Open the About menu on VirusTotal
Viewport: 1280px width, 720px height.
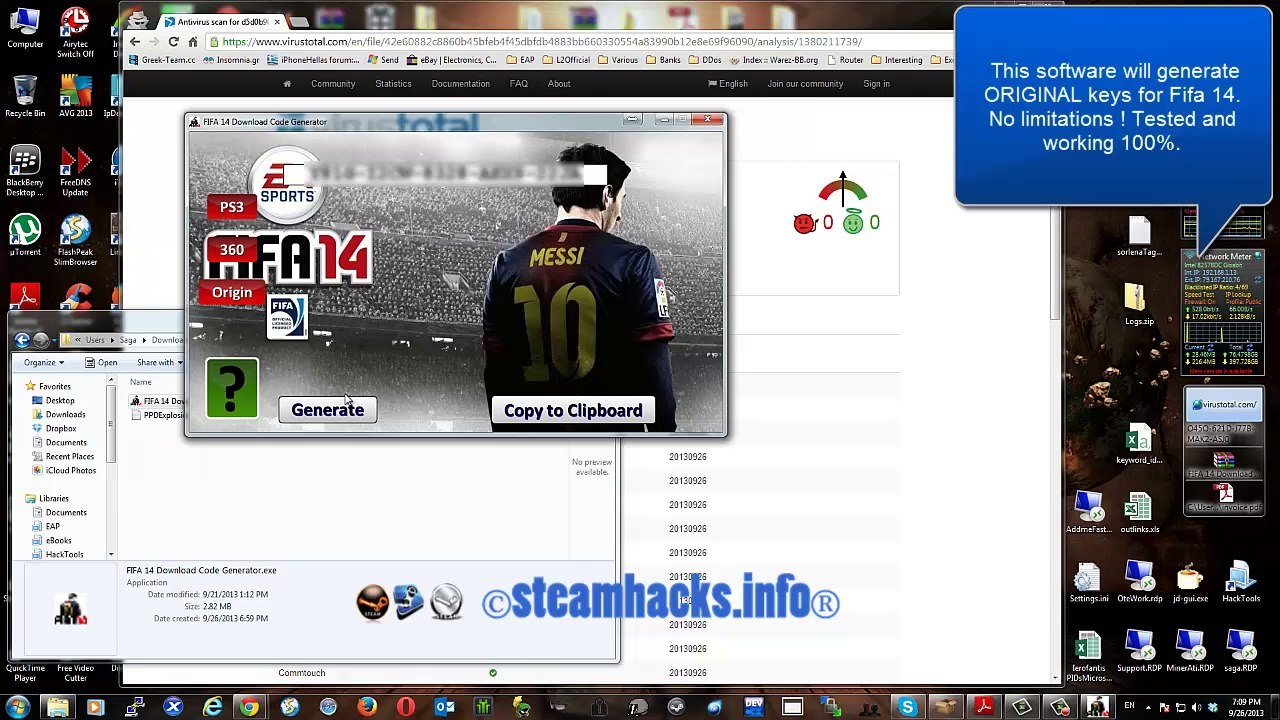click(559, 84)
